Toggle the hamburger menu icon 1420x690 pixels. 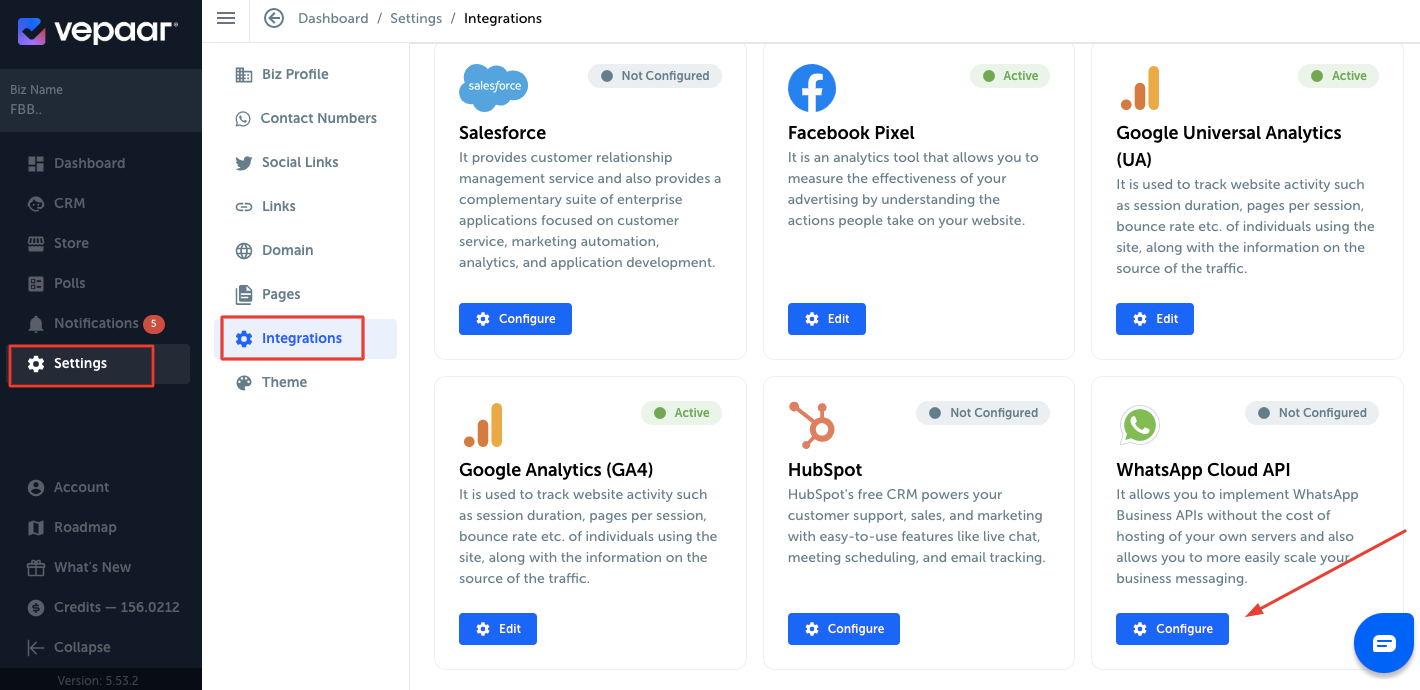point(226,18)
